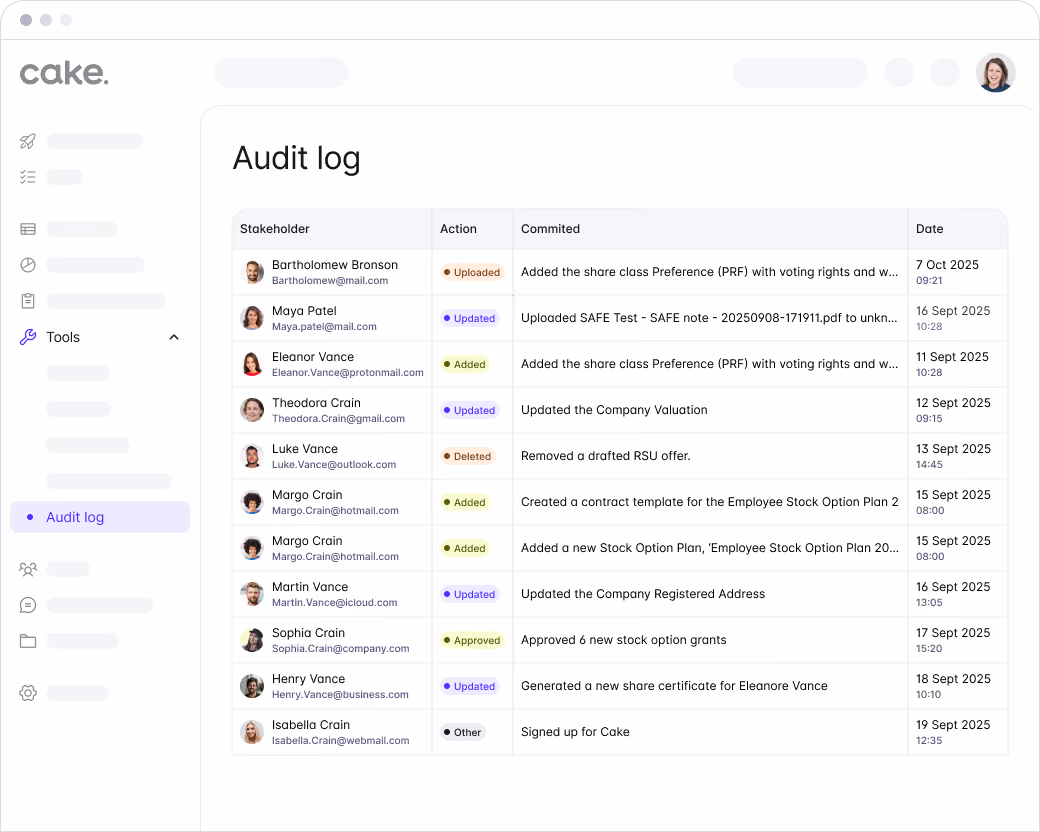Click email Theodora.Crain@gmail.com

point(338,419)
